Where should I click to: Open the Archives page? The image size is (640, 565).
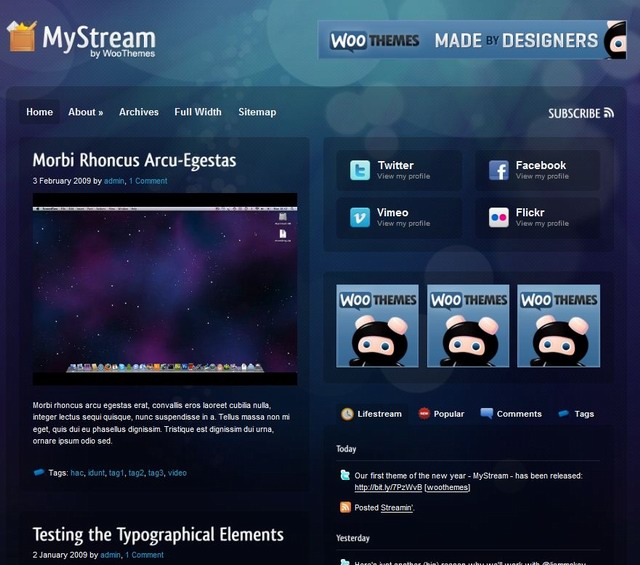[x=139, y=112]
